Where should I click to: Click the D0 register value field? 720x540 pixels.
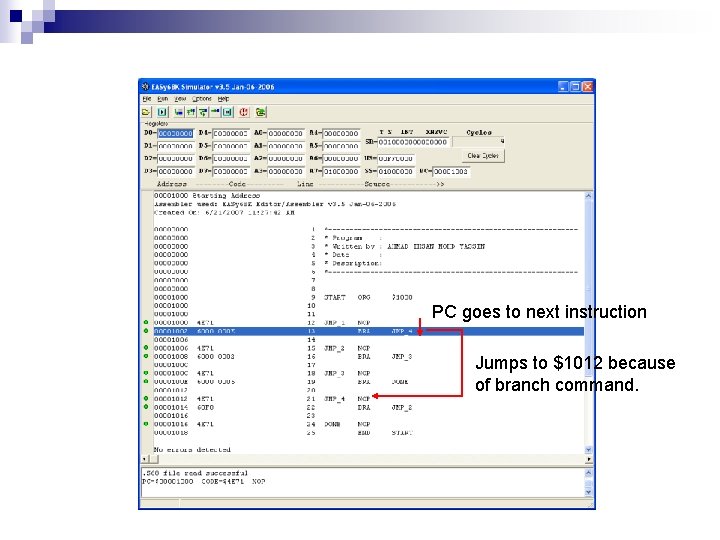point(175,134)
